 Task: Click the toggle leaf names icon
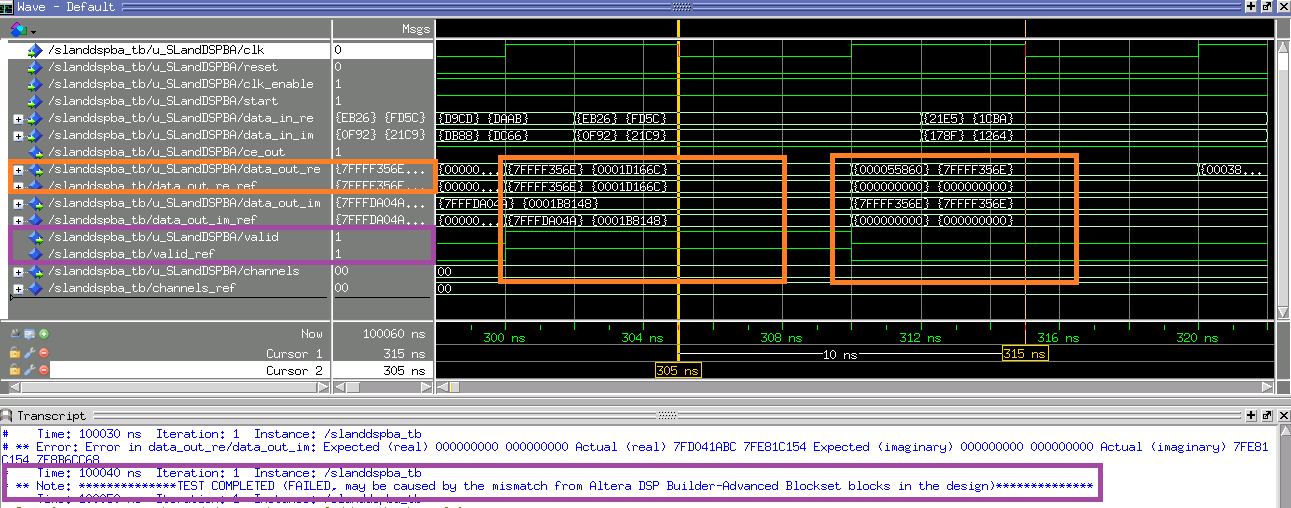[x=14, y=333]
